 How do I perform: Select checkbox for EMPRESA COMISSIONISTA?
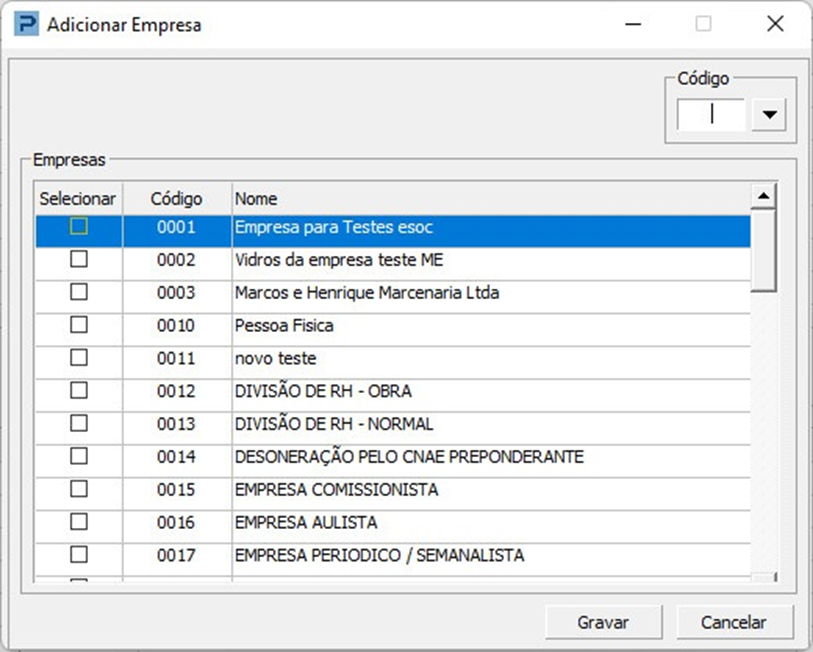pyautogui.click(x=79, y=489)
